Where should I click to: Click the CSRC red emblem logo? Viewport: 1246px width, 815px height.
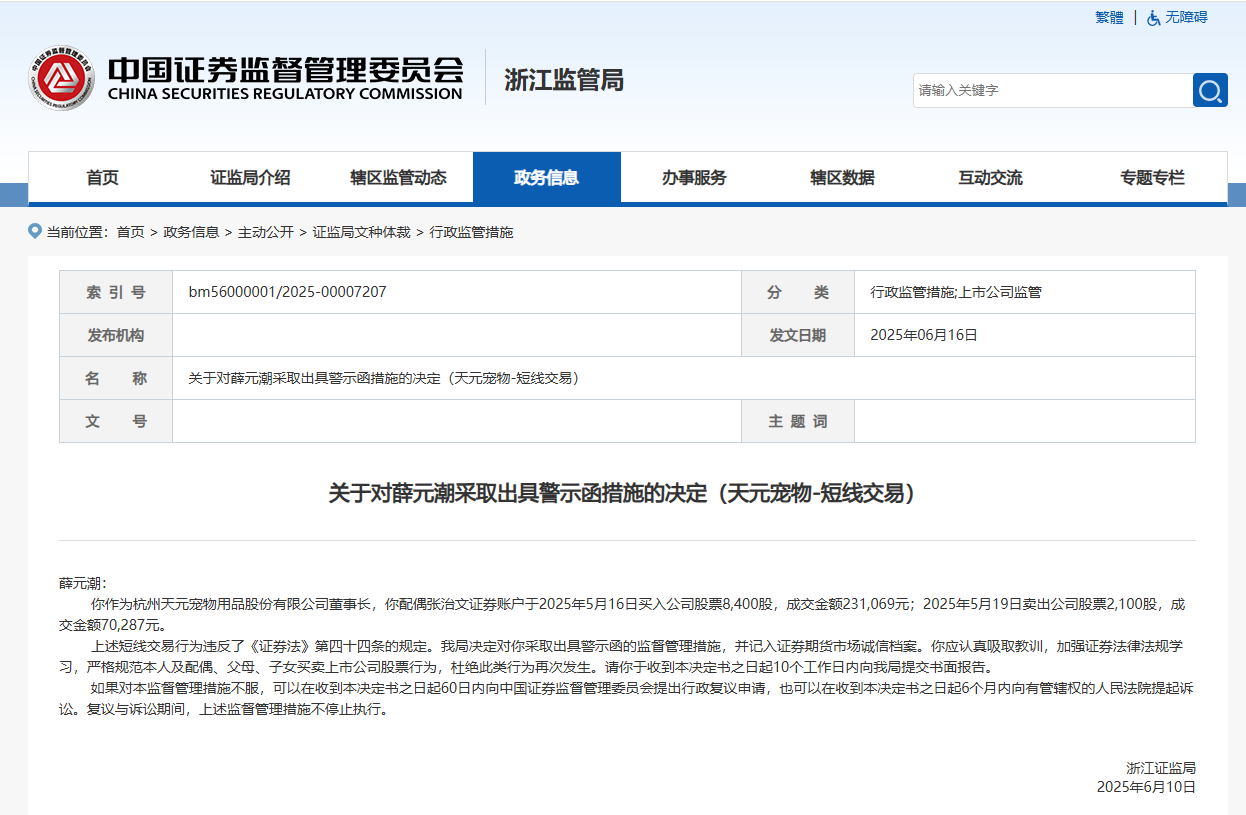(61, 78)
